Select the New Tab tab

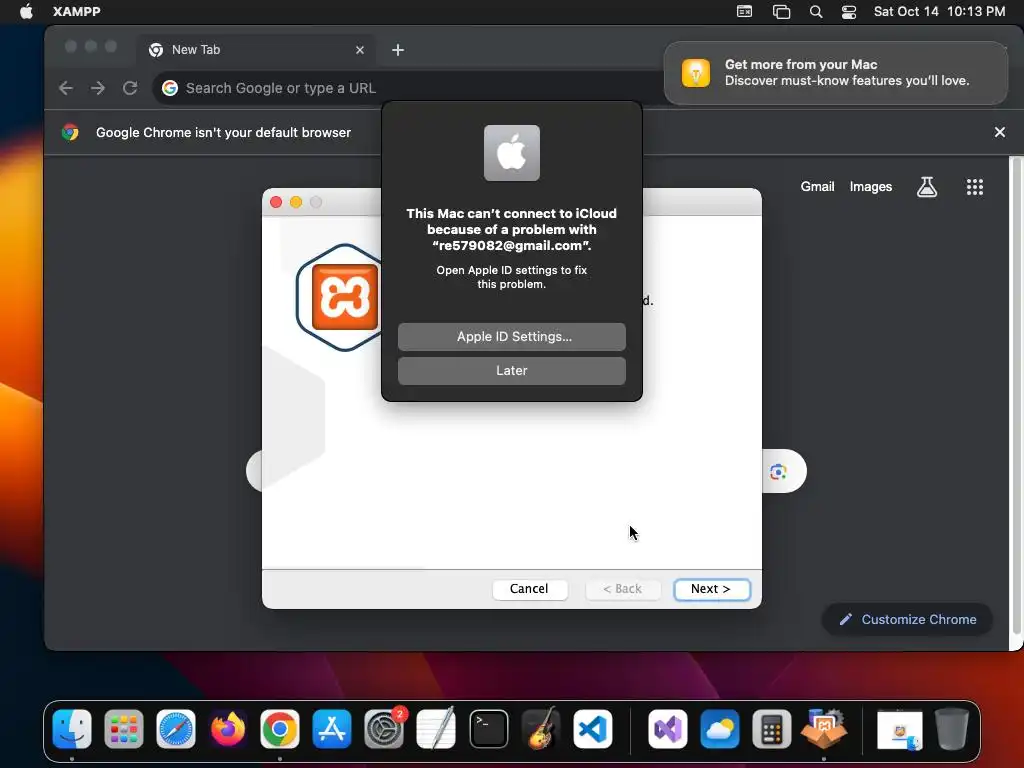pos(256,50)
